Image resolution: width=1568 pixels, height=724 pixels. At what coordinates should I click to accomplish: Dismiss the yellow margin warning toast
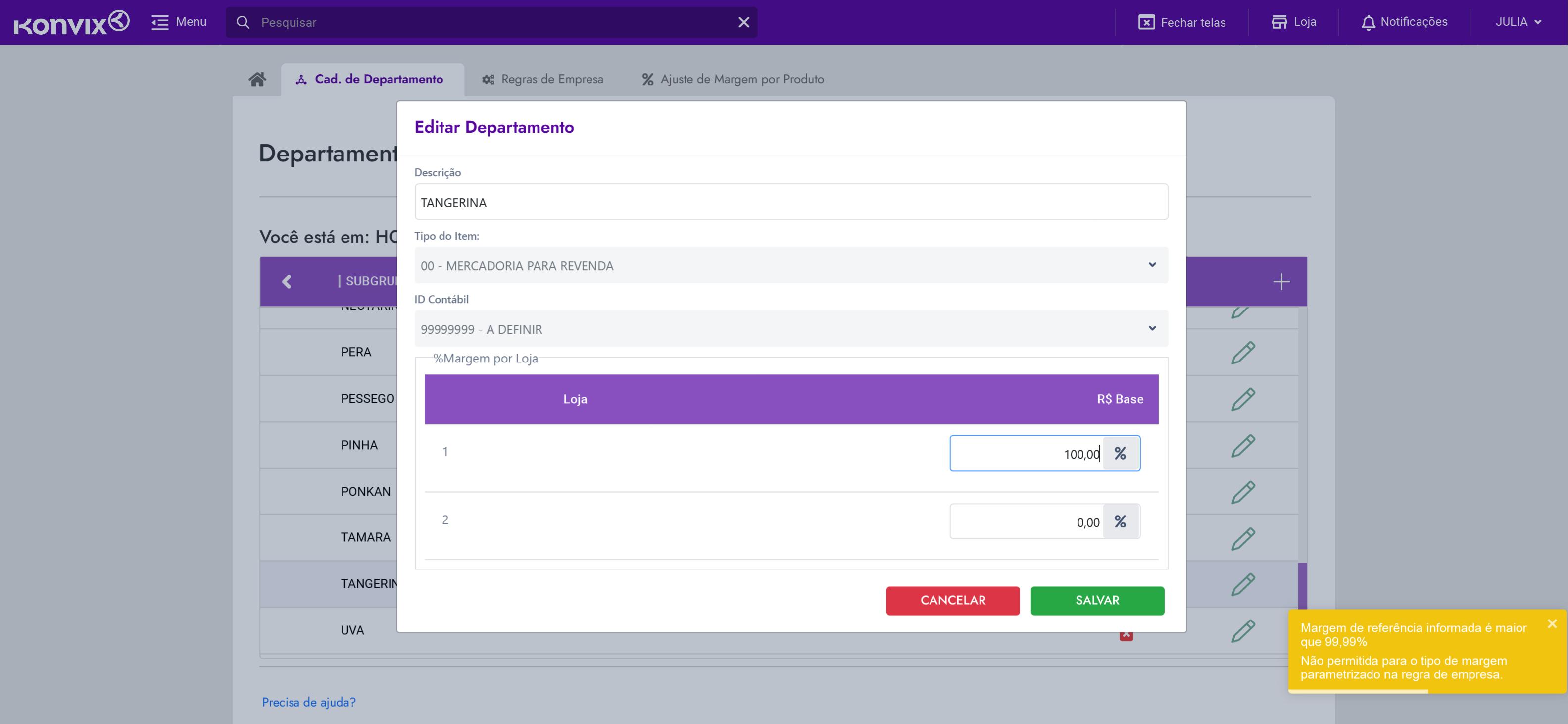[1552, 623]
